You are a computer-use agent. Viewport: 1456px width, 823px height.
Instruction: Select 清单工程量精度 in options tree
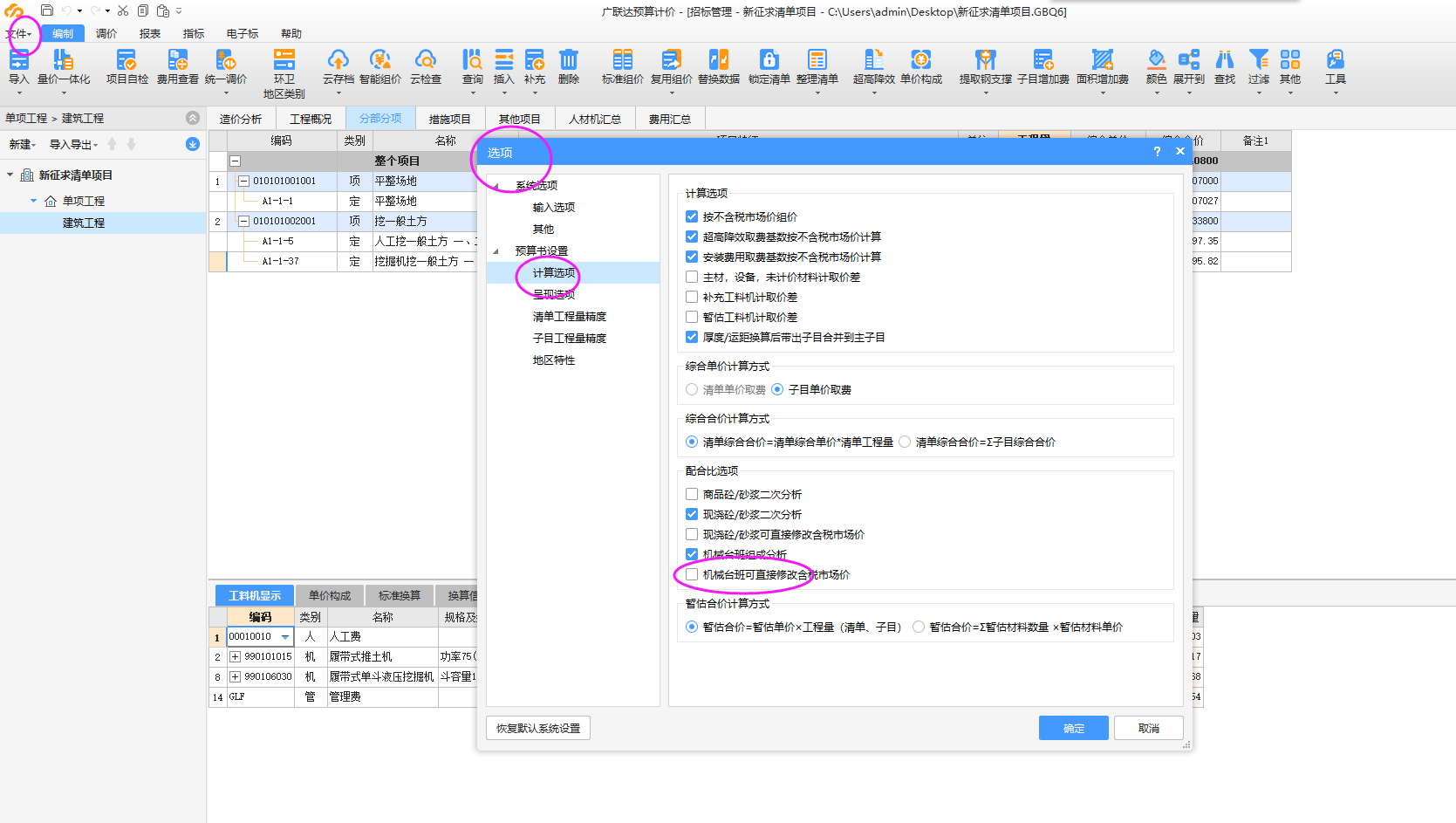point(570,317)
